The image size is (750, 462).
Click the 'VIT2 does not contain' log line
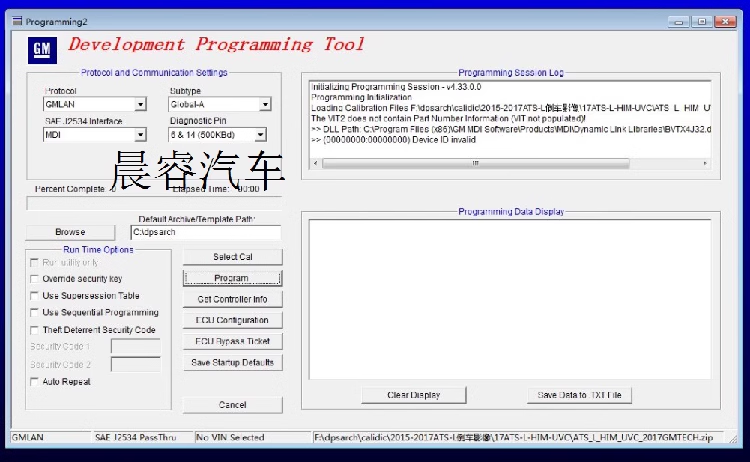click(x=448, y=118)
